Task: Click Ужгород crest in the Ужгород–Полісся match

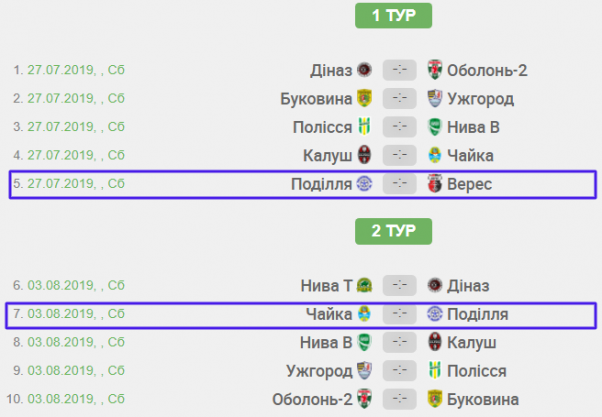Action: tap(365, 371)
